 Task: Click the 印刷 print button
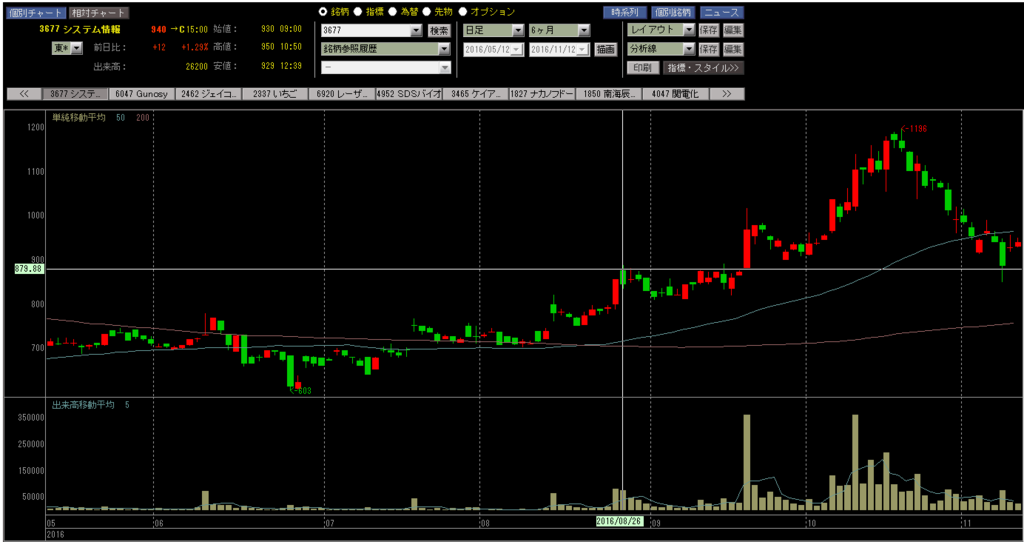point(643,68)
